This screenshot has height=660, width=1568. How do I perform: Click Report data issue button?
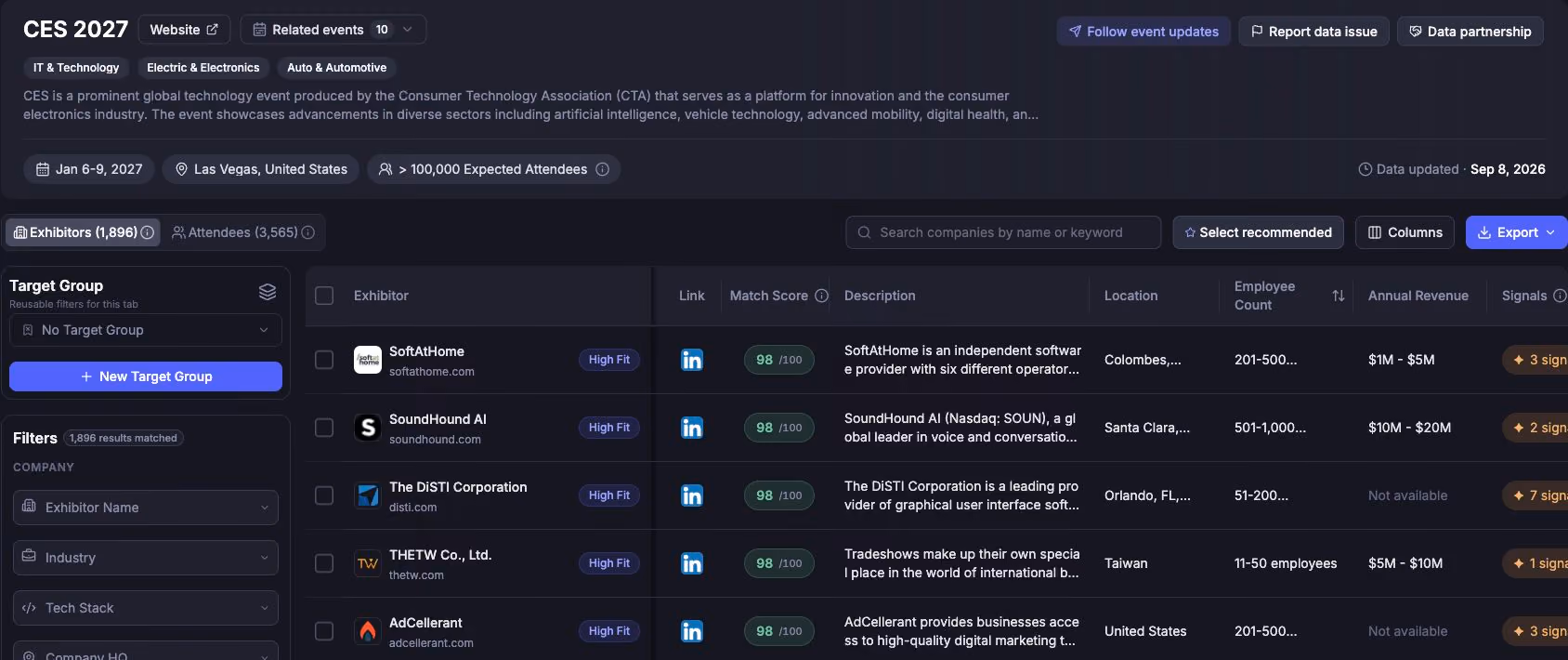pos(1314,32)
